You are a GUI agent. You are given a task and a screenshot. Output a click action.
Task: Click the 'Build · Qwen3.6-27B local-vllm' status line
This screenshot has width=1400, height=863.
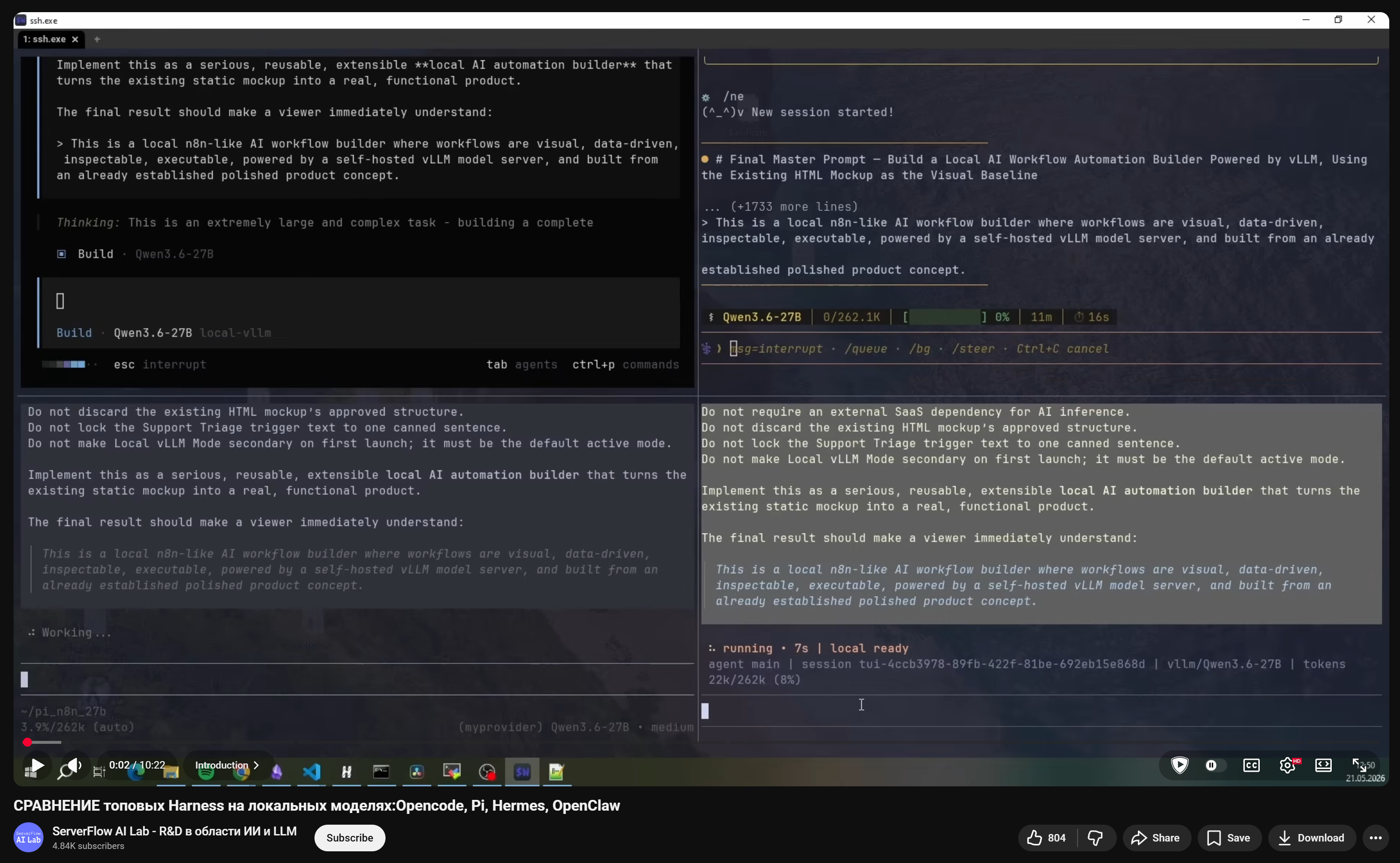click(164, 333)
